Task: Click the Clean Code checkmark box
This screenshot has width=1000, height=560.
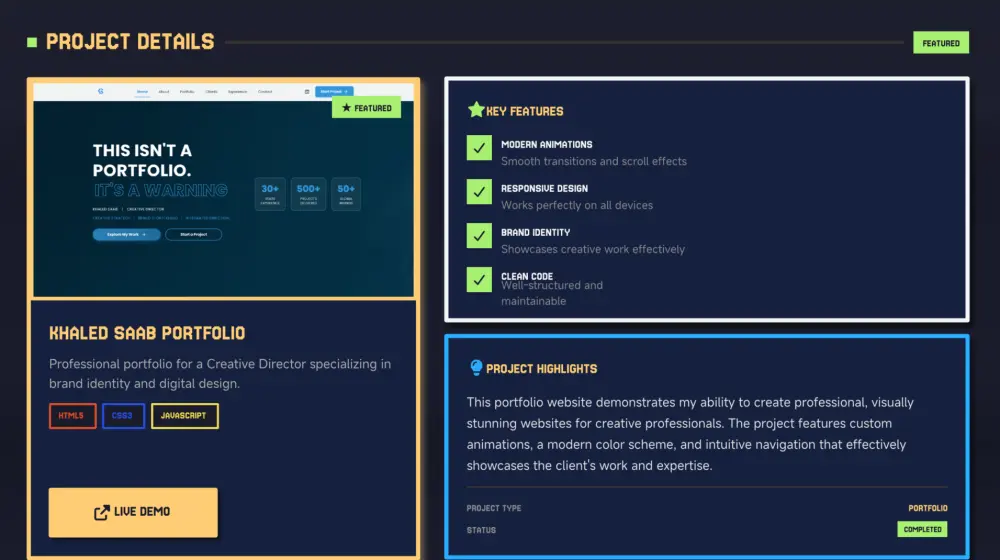Action: tap(479, 280)
